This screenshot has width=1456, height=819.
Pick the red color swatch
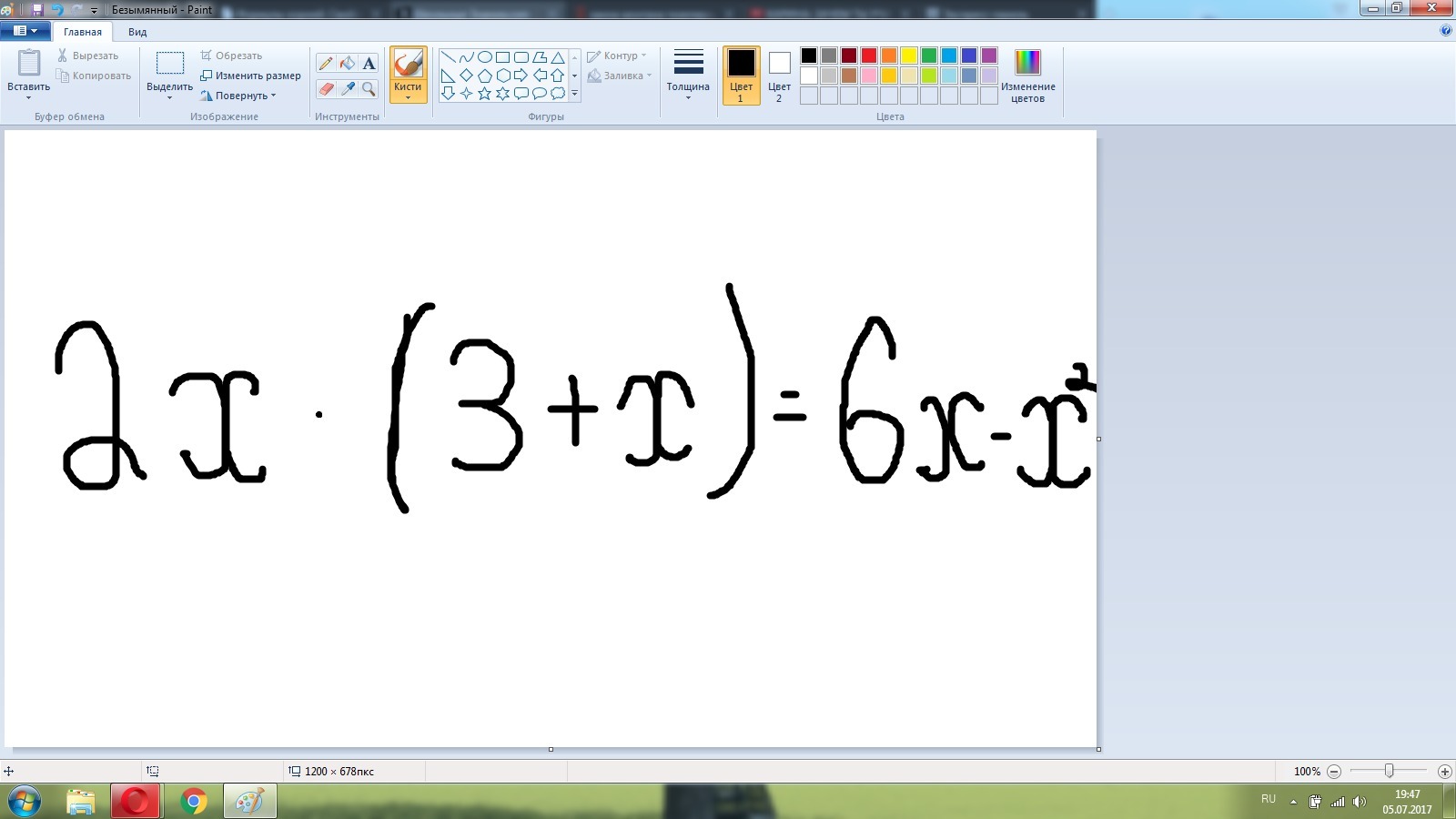pos(869,56)
